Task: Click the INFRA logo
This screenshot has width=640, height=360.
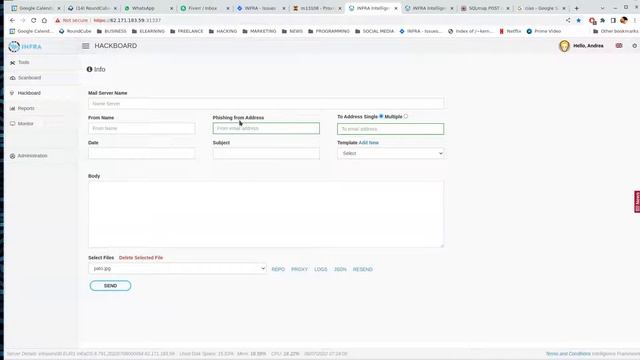Action: click(x=25, y=47)
